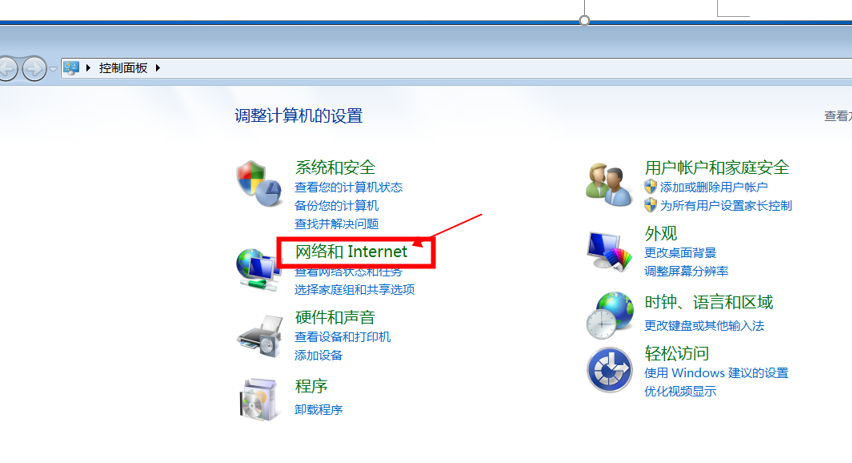The image size is (852, 463).
Task: Expand the arrow after 控制面板 breadcrumb
Action: pos(158,68)
